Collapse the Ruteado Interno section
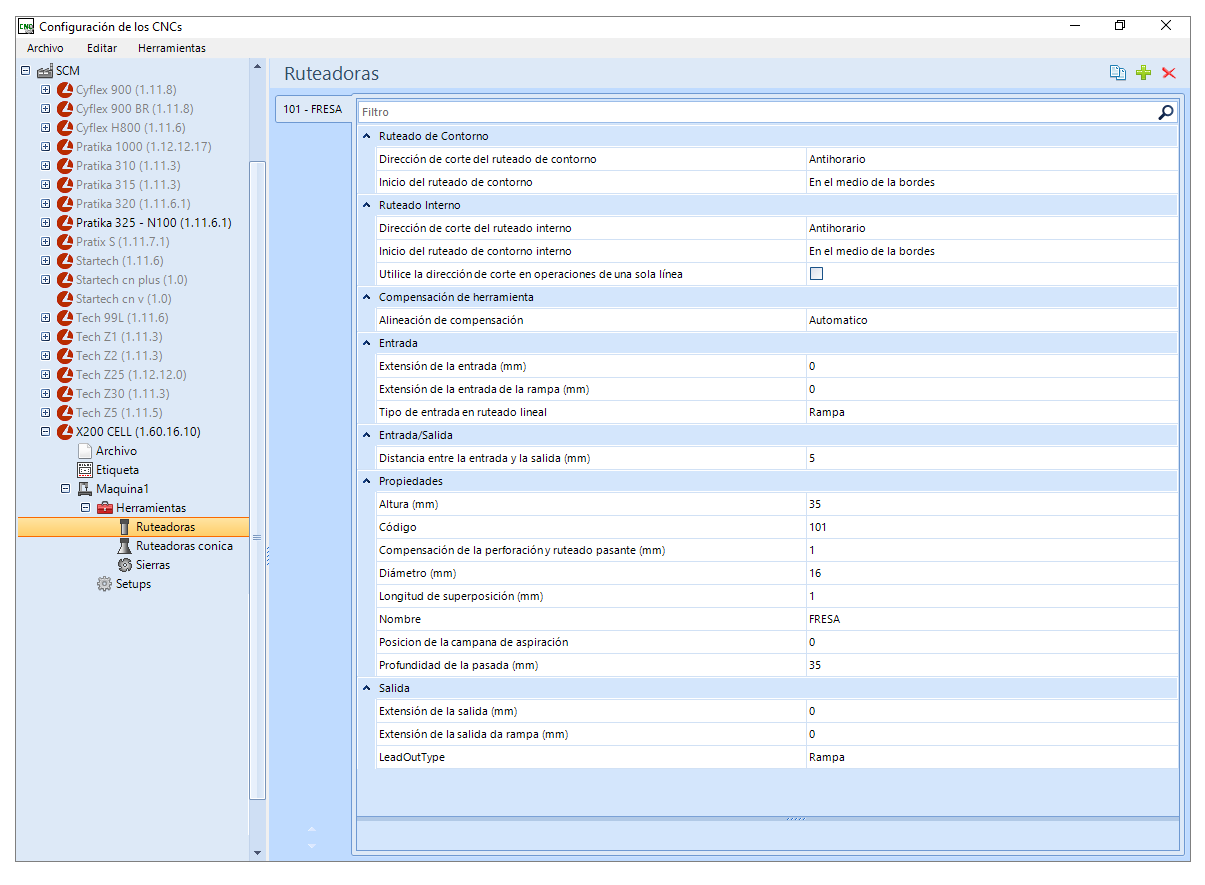This screenshot has width=1205, height=885. click(x=367, y=205)
